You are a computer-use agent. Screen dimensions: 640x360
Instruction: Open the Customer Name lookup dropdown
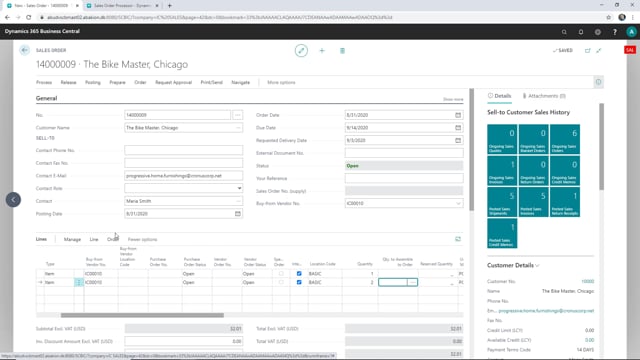coord(238,128)
